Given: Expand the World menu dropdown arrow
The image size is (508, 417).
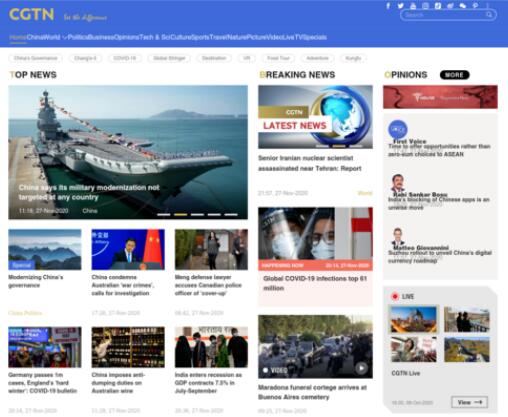Looking at the screenshot, I should tap(64, 37).
